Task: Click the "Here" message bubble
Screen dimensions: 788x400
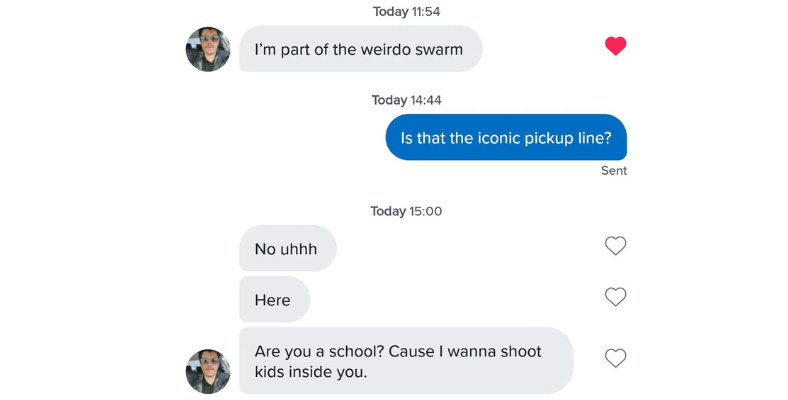Action: [x=273, y=300]
